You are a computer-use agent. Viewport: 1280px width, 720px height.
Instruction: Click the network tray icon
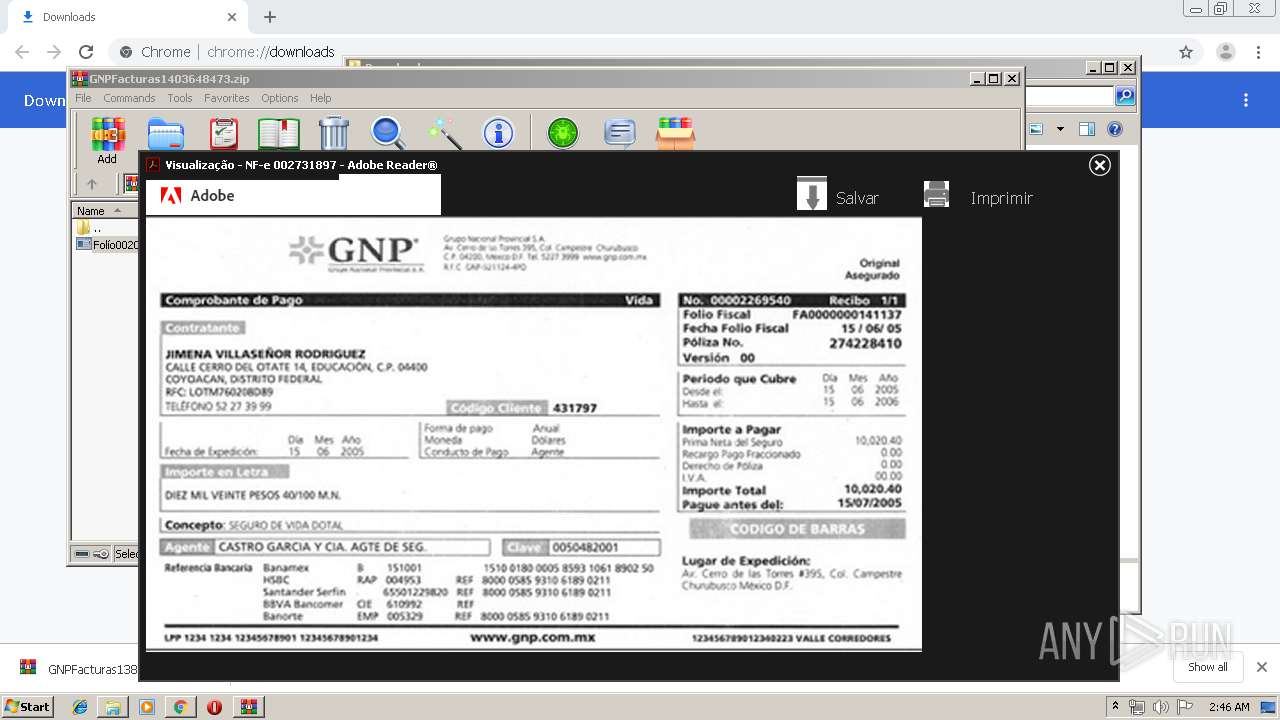pos(1137,707)
